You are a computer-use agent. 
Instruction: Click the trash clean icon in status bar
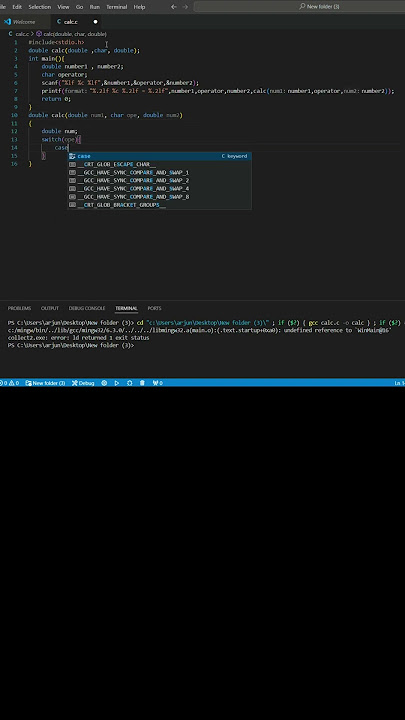click(x=142, y=383)
